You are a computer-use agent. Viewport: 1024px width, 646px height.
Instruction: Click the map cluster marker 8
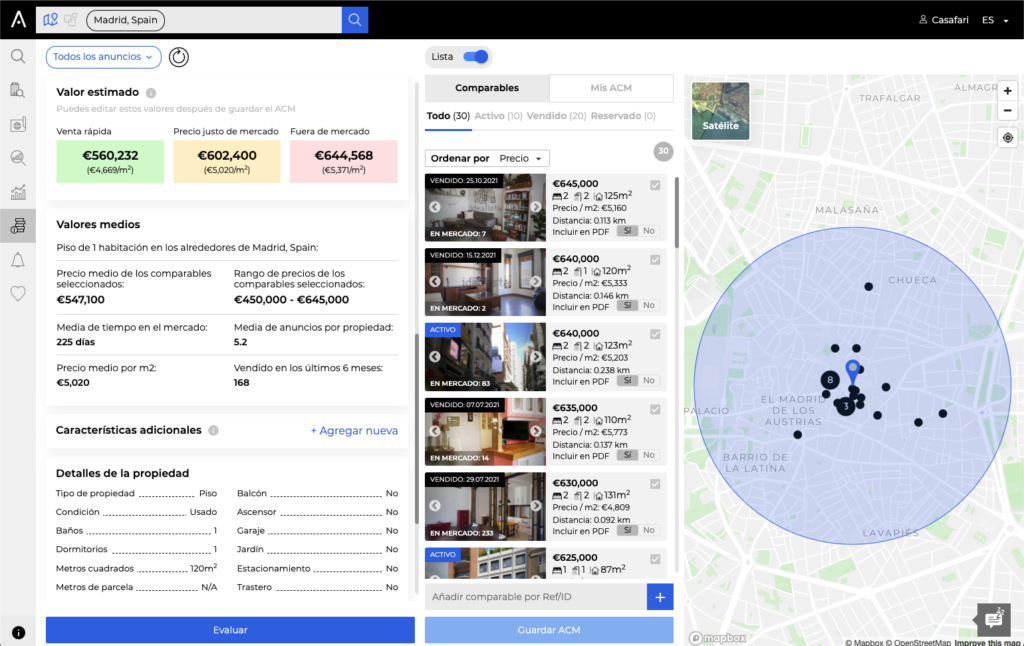click(x=830, y=380)
